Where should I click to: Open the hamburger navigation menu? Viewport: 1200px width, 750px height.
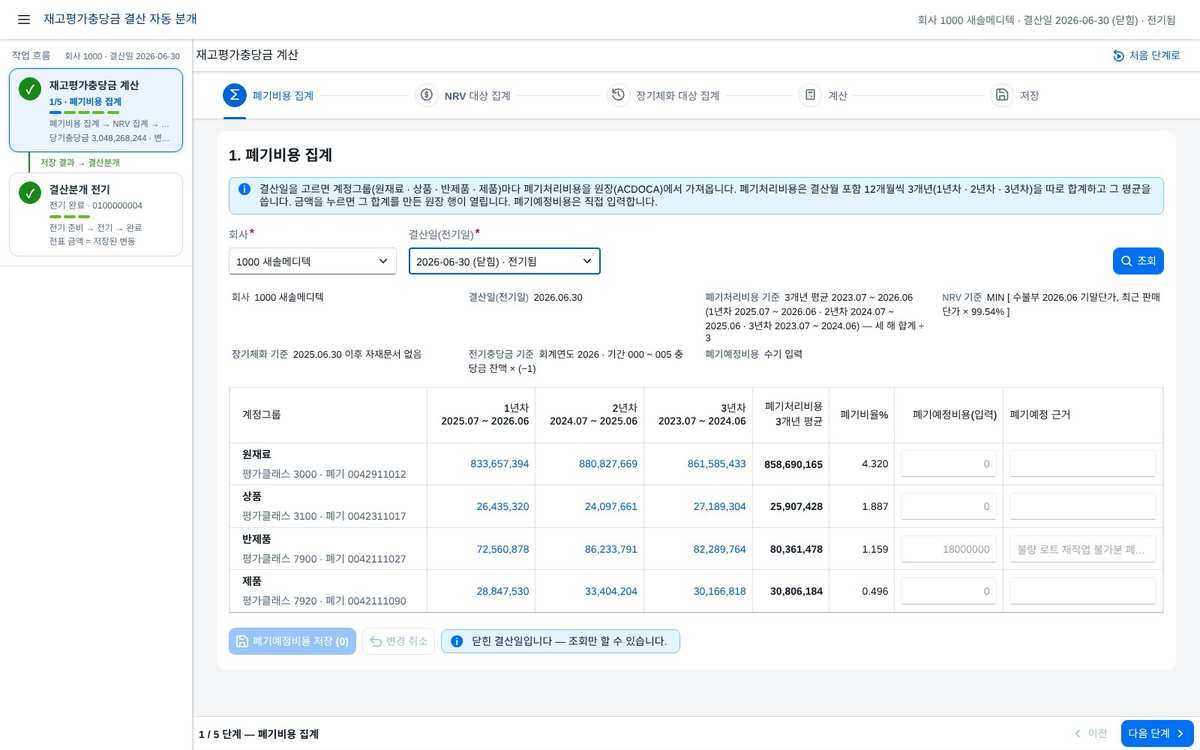[24, 19]
